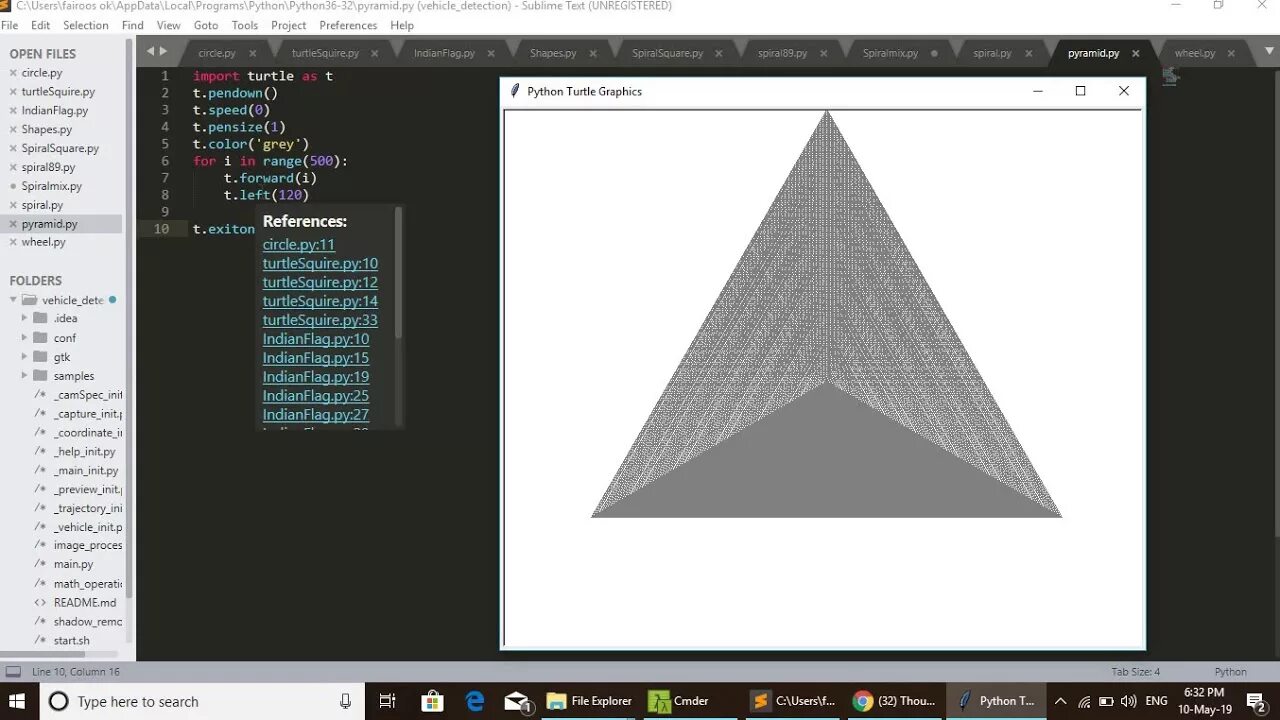Select wheel.py in the Open Files list
The image size is (1280, 720).
pos(44,243)
